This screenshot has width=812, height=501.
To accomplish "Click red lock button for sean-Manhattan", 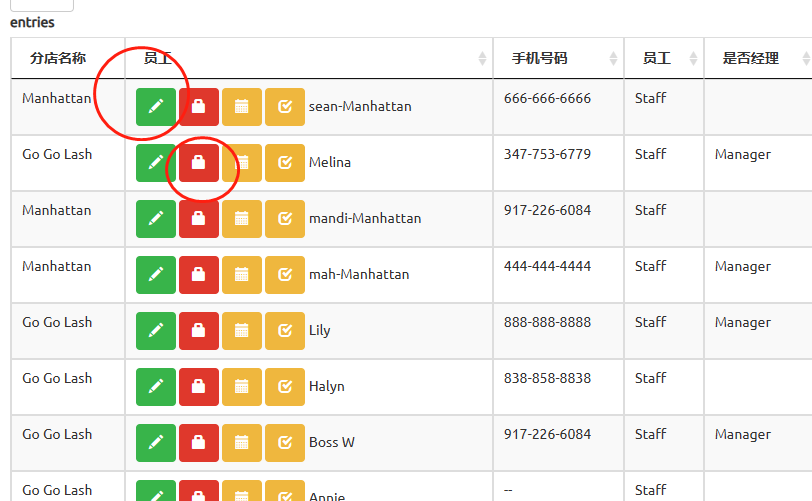I will tap(199, 107).
